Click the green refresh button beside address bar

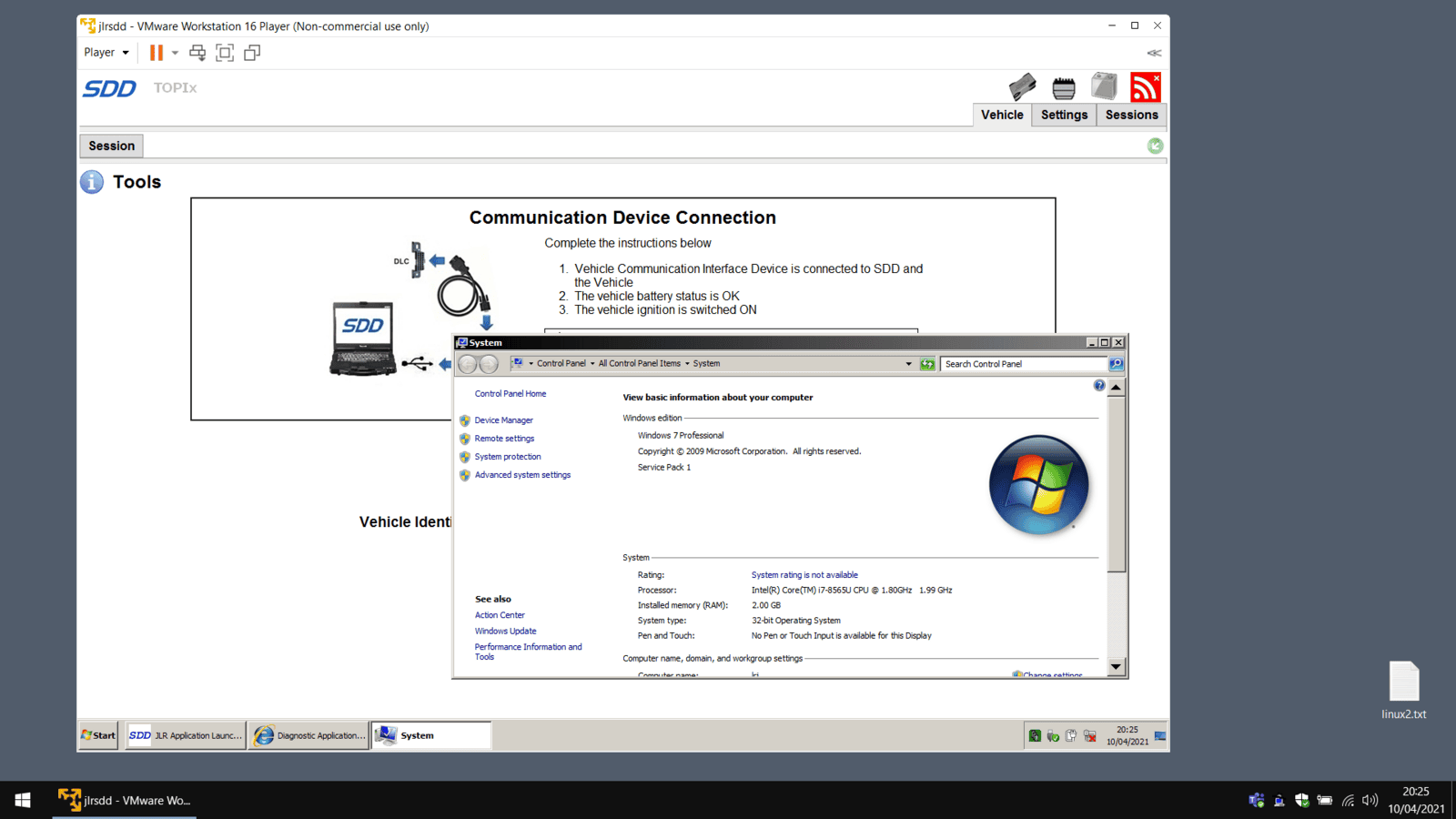coord(927,364)
